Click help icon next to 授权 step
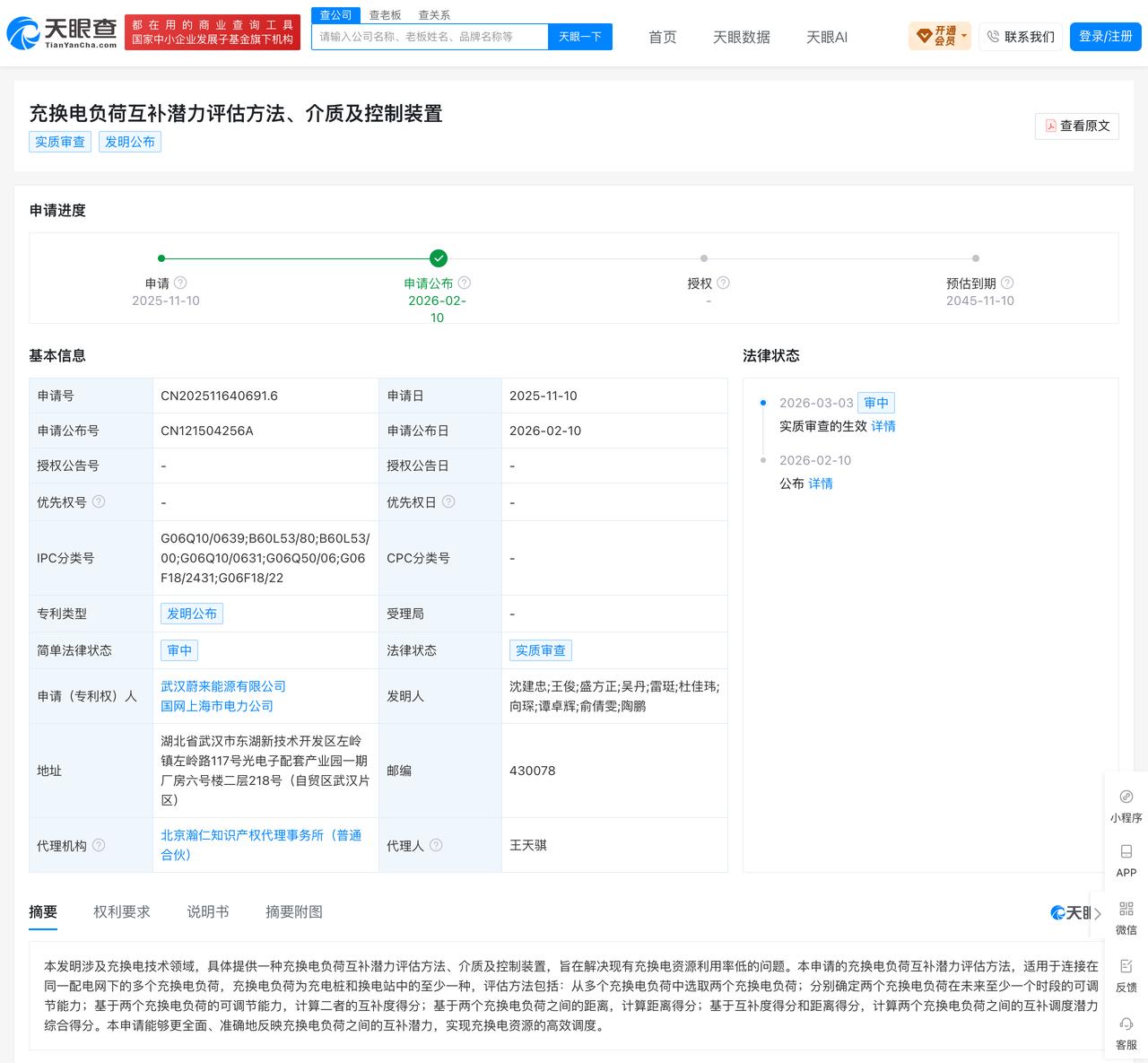 (723, 283)
